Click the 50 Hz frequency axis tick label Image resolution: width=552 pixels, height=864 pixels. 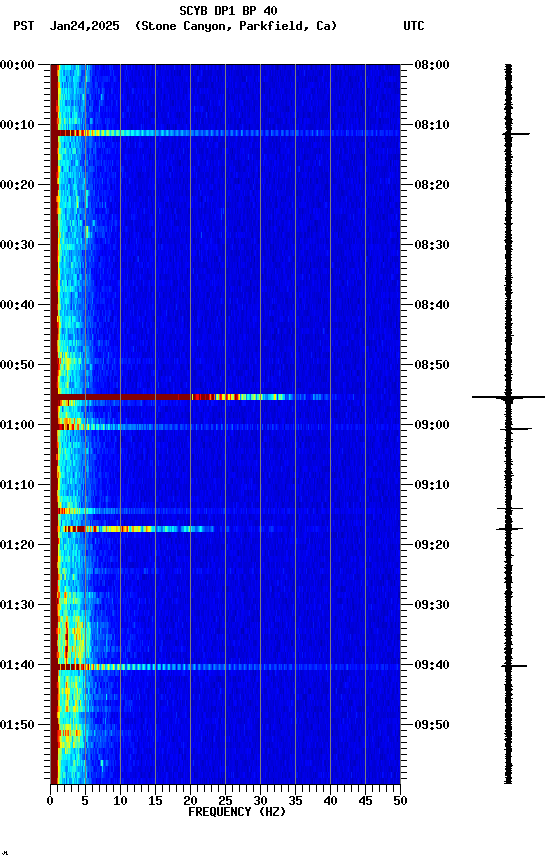coord(400,801)
